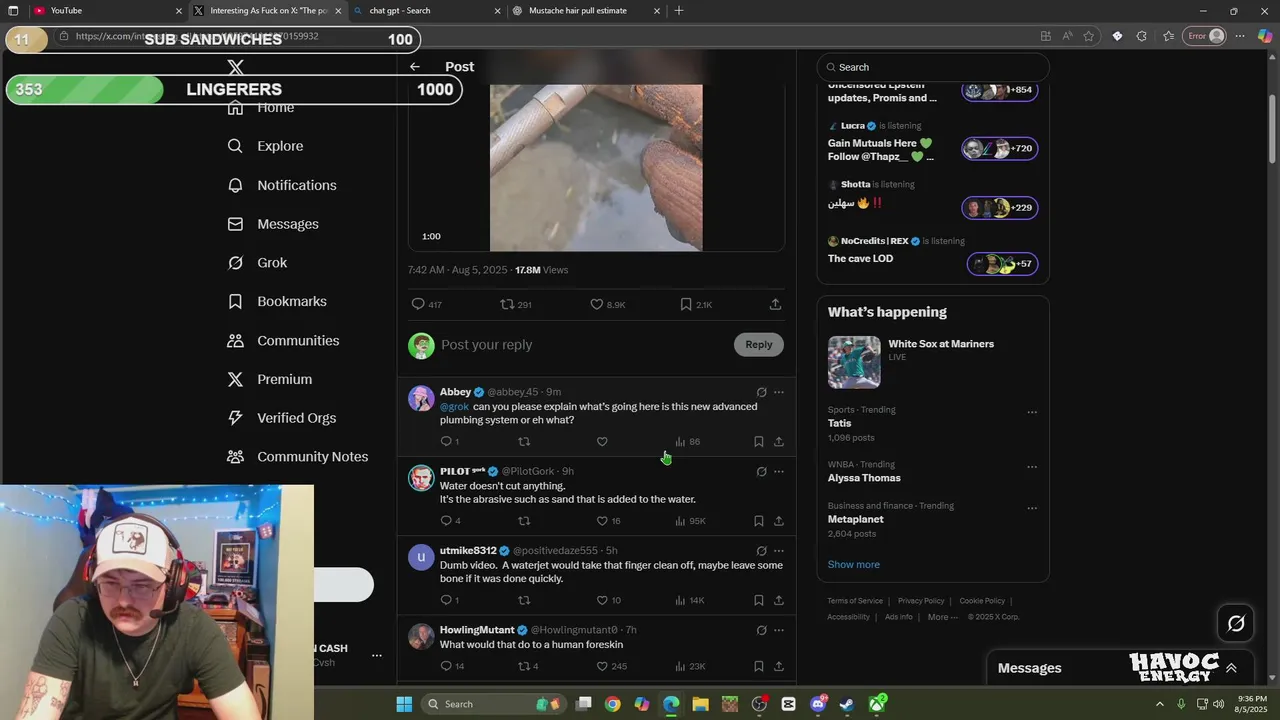
Task: Click the Terms of Service link
Action: [855, 601]
